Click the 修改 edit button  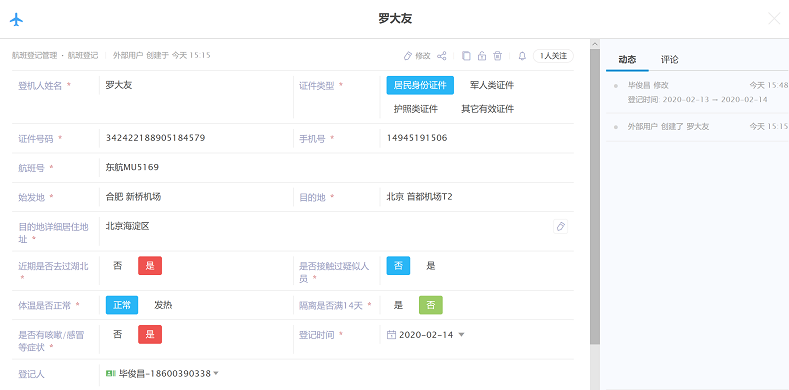(x=417, y=56)
